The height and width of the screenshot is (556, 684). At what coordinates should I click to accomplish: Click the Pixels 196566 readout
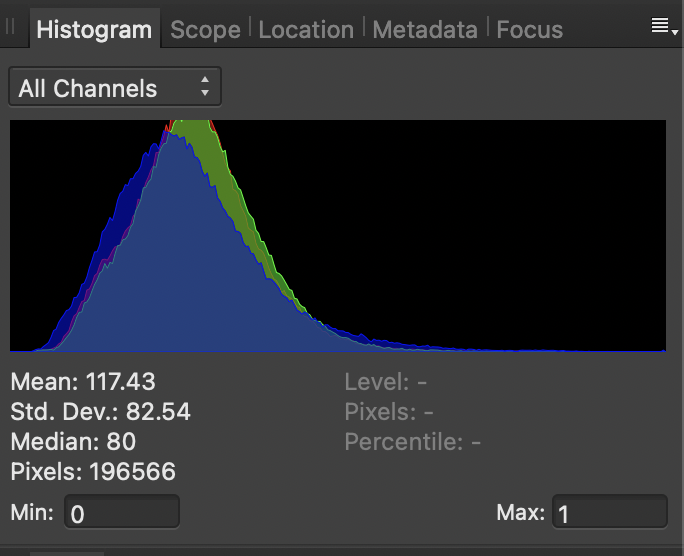pyautogui.click(x=93, y=471)
